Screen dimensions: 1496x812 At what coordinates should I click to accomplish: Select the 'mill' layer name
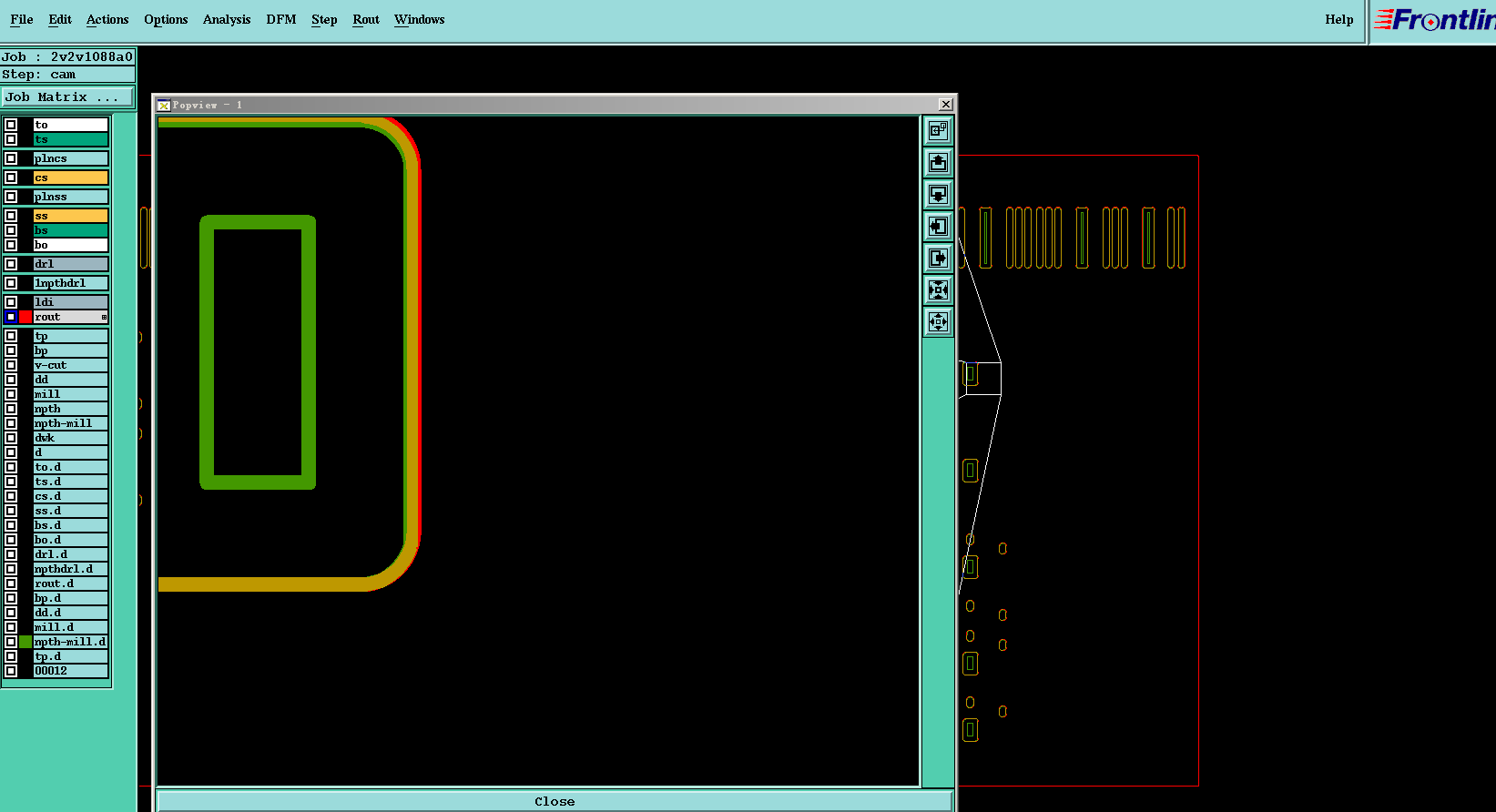[x=71, y=394]
